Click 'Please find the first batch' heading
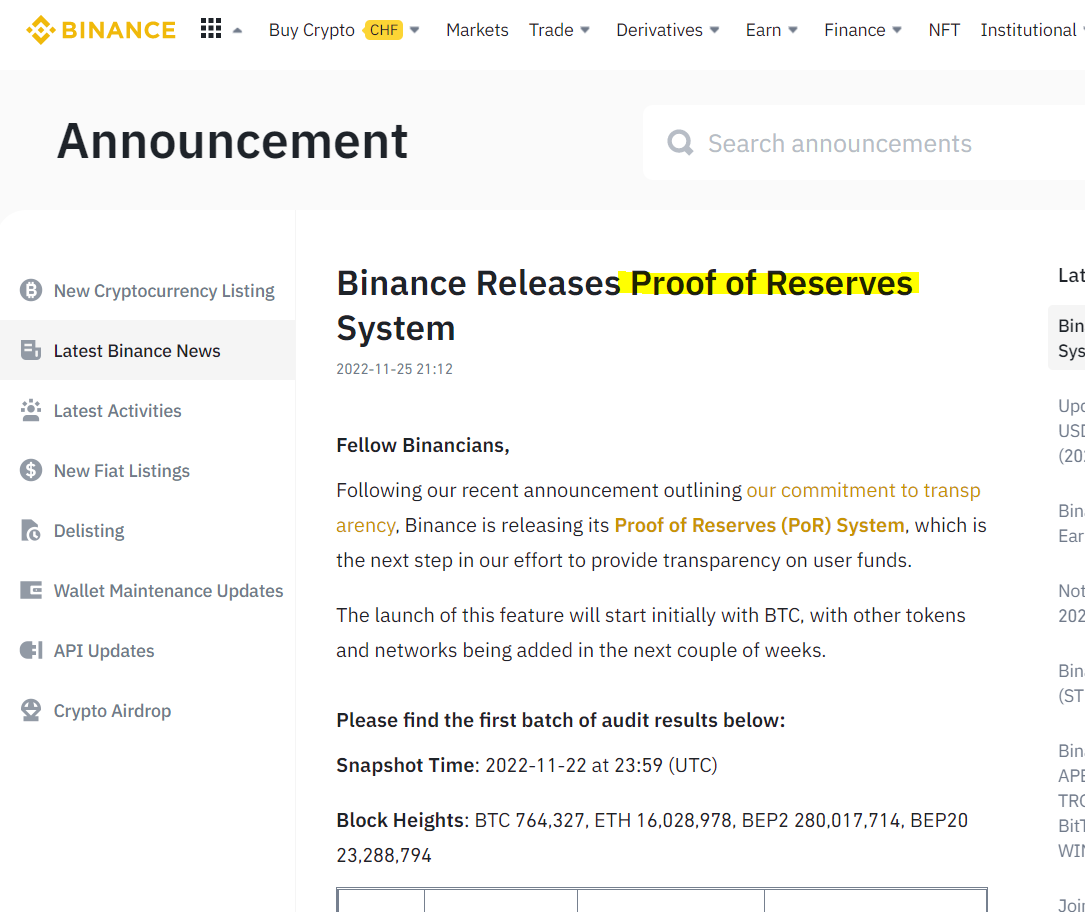This screenshot has width=1085, height=912. click(x=560, y=720)
